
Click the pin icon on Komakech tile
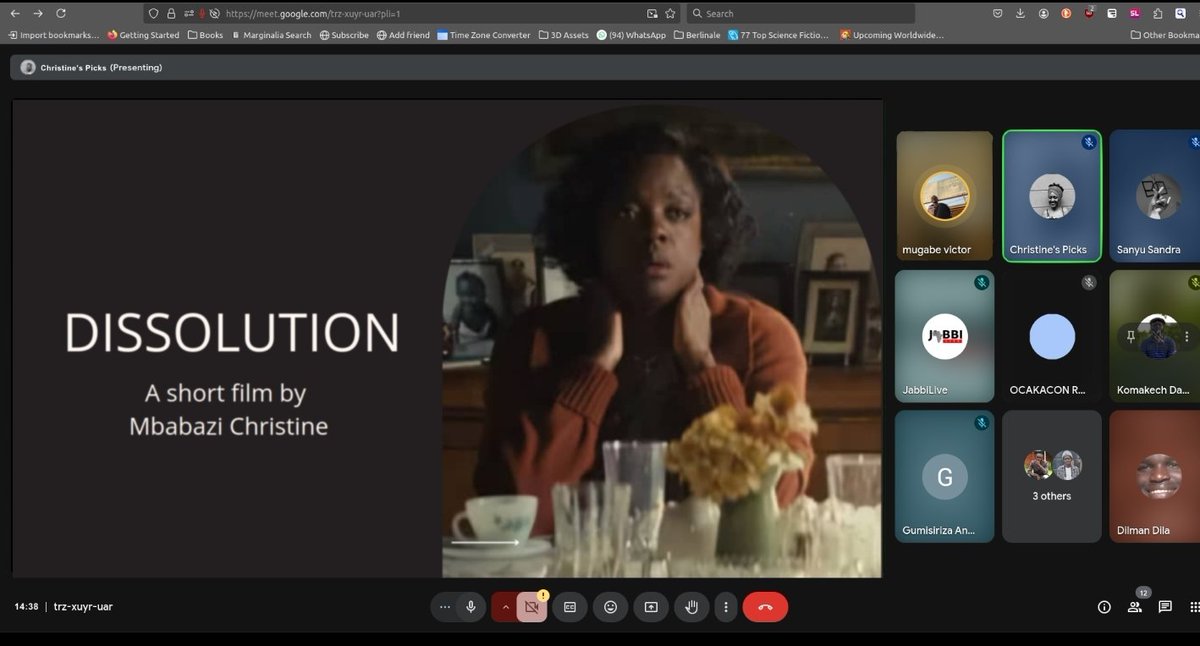point(1130,337)
